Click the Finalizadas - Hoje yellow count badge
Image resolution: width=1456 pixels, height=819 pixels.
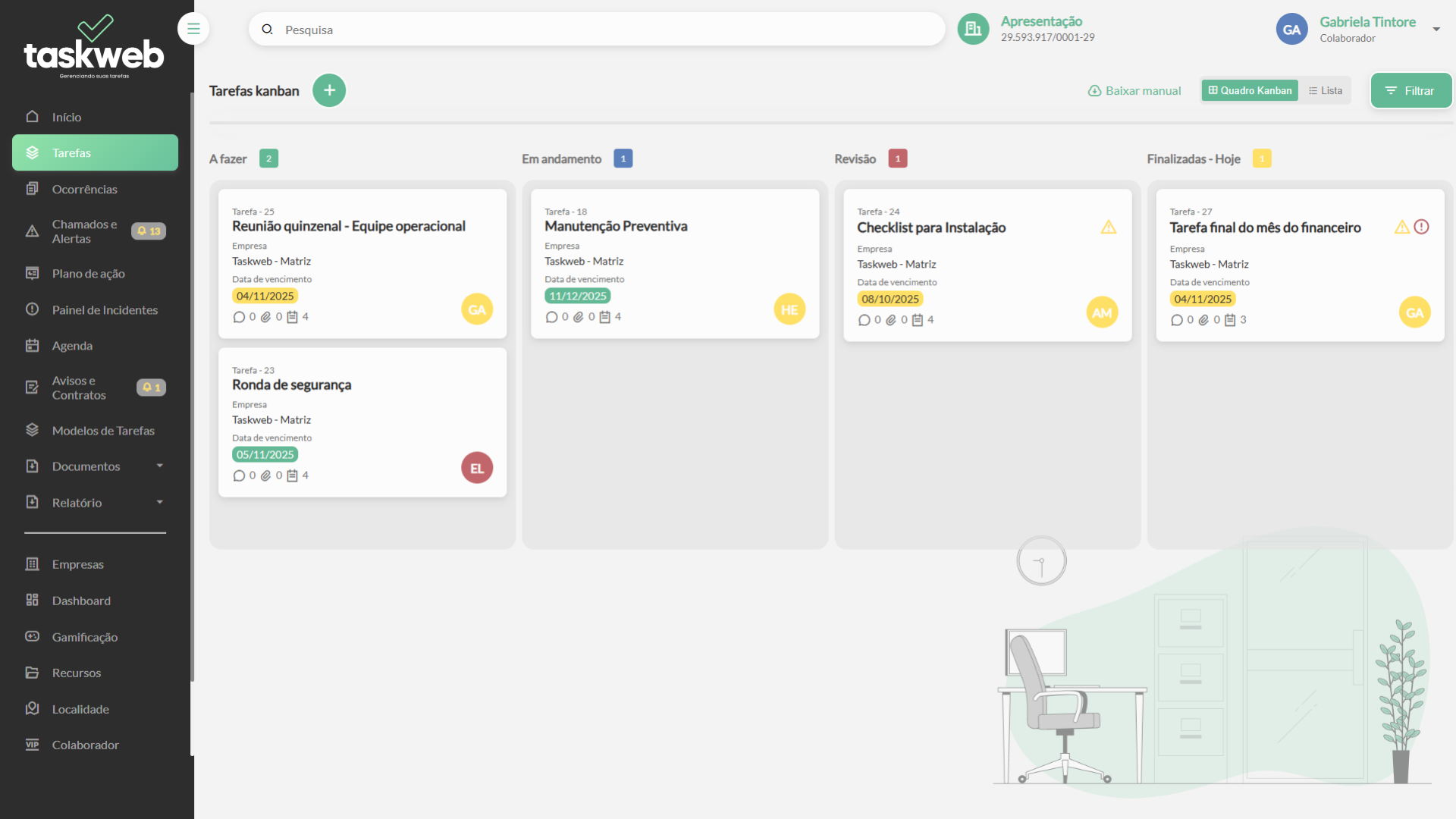pyautogui.click(x=1262, y=158)
